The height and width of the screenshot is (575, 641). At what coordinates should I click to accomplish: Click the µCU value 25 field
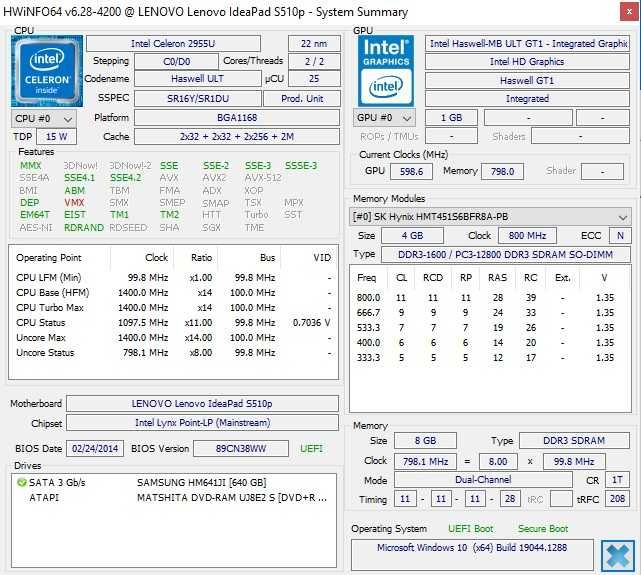(x=314, y=79)
